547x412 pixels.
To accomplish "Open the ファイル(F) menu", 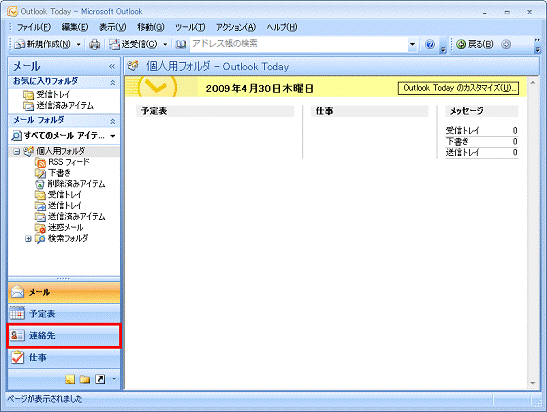I will pyautogui.click(x=34, y=27).
